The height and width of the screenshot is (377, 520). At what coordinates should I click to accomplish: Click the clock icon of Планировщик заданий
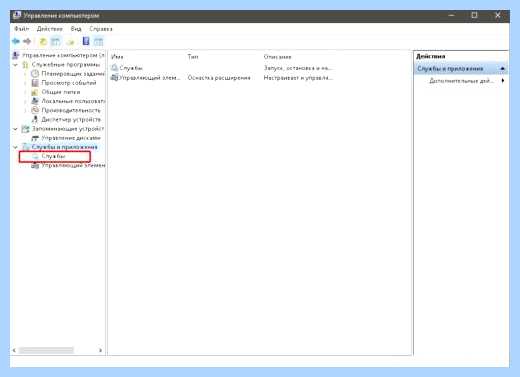pos(35,73)
